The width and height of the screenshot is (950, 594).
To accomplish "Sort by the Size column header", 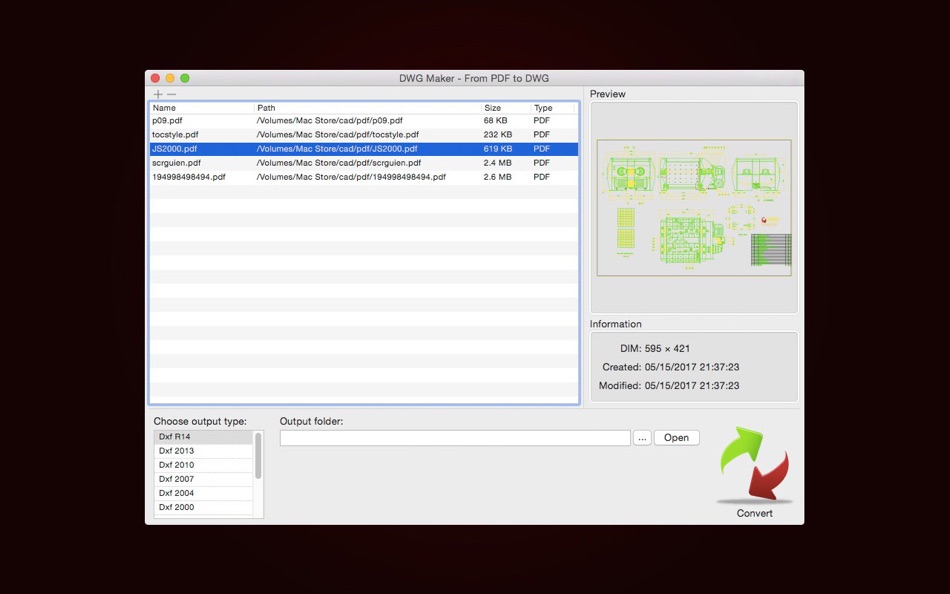I will coord(506,108).
